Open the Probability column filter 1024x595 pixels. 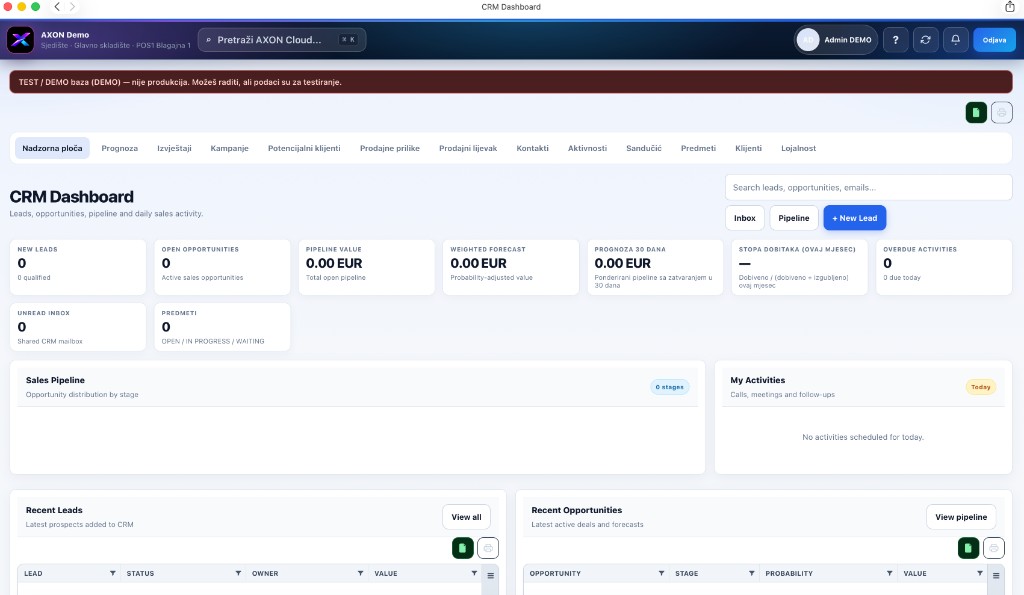889,573
